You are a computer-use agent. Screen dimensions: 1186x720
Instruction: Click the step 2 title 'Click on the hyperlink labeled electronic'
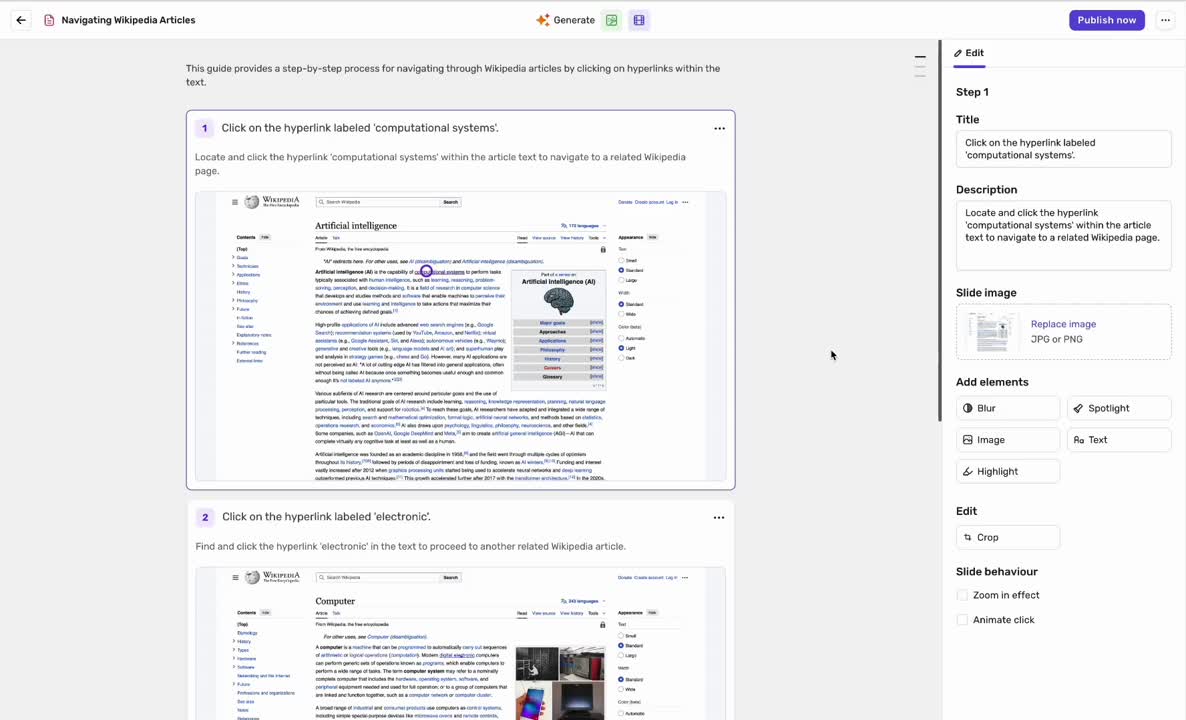(x=326, y=517)
